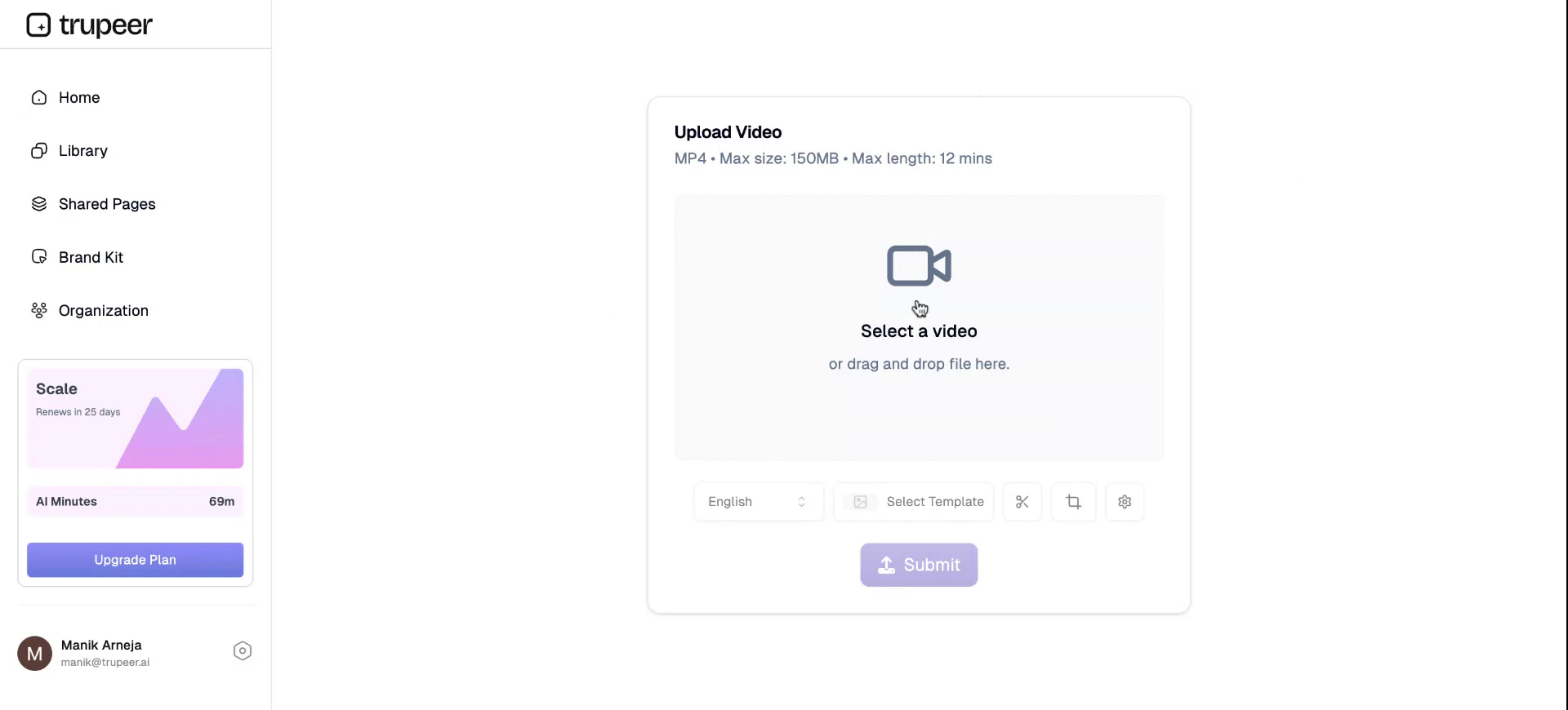Open the crop video tool
Image resolution: width=1568 pixels, height=710 pixels.
click(1073, 502)
